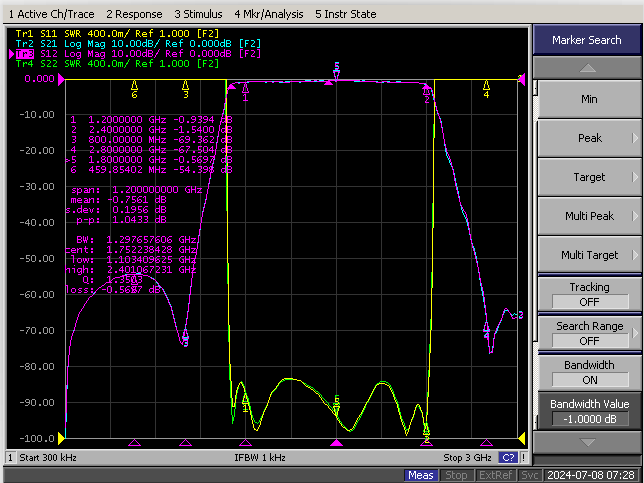Image resolution: width=644 pixels, height=483 pixels.
Task: Click the Stop 3 GHz value
Action: pos(467,458)
